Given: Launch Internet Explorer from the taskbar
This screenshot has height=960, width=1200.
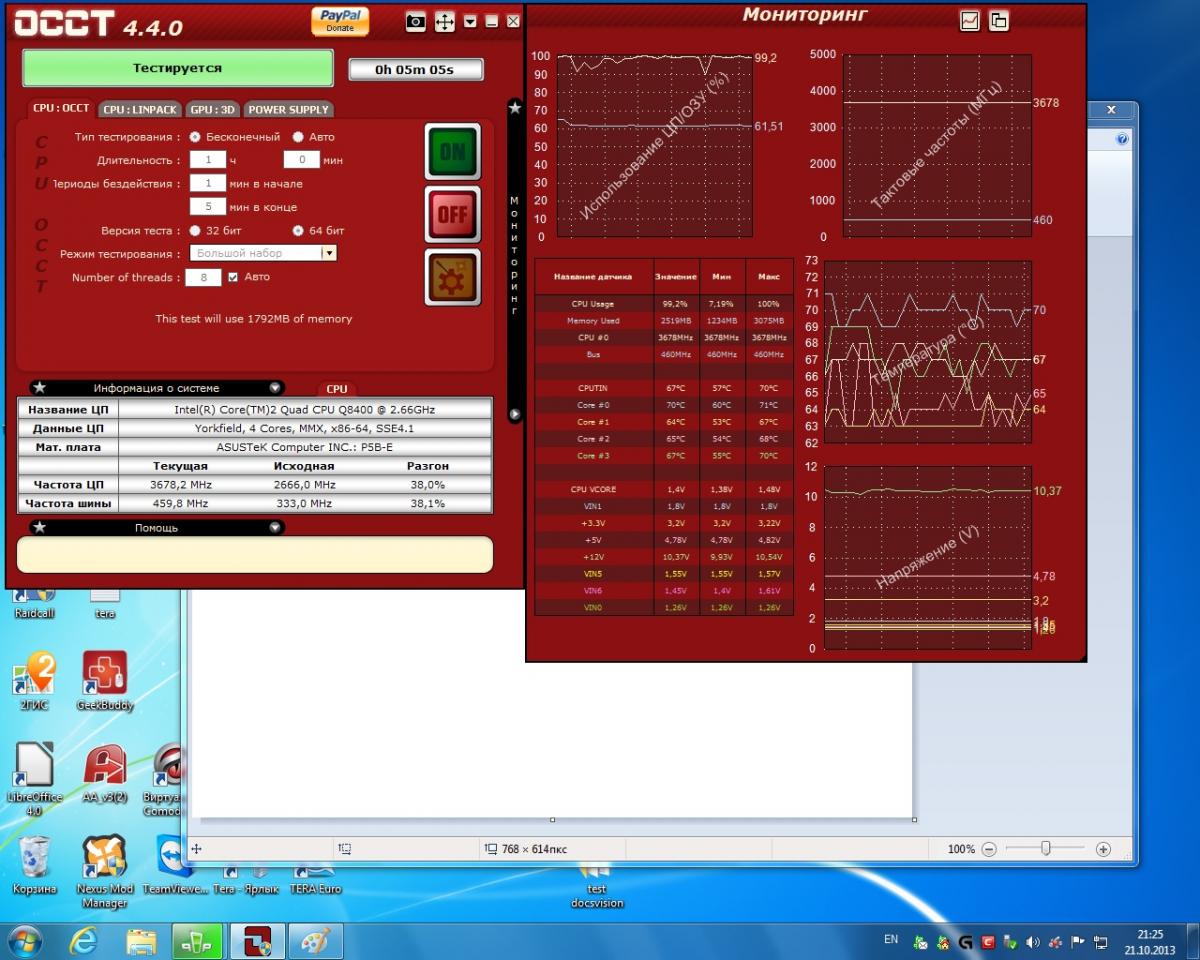Looking at the screenshot, I should click(84, 941).
